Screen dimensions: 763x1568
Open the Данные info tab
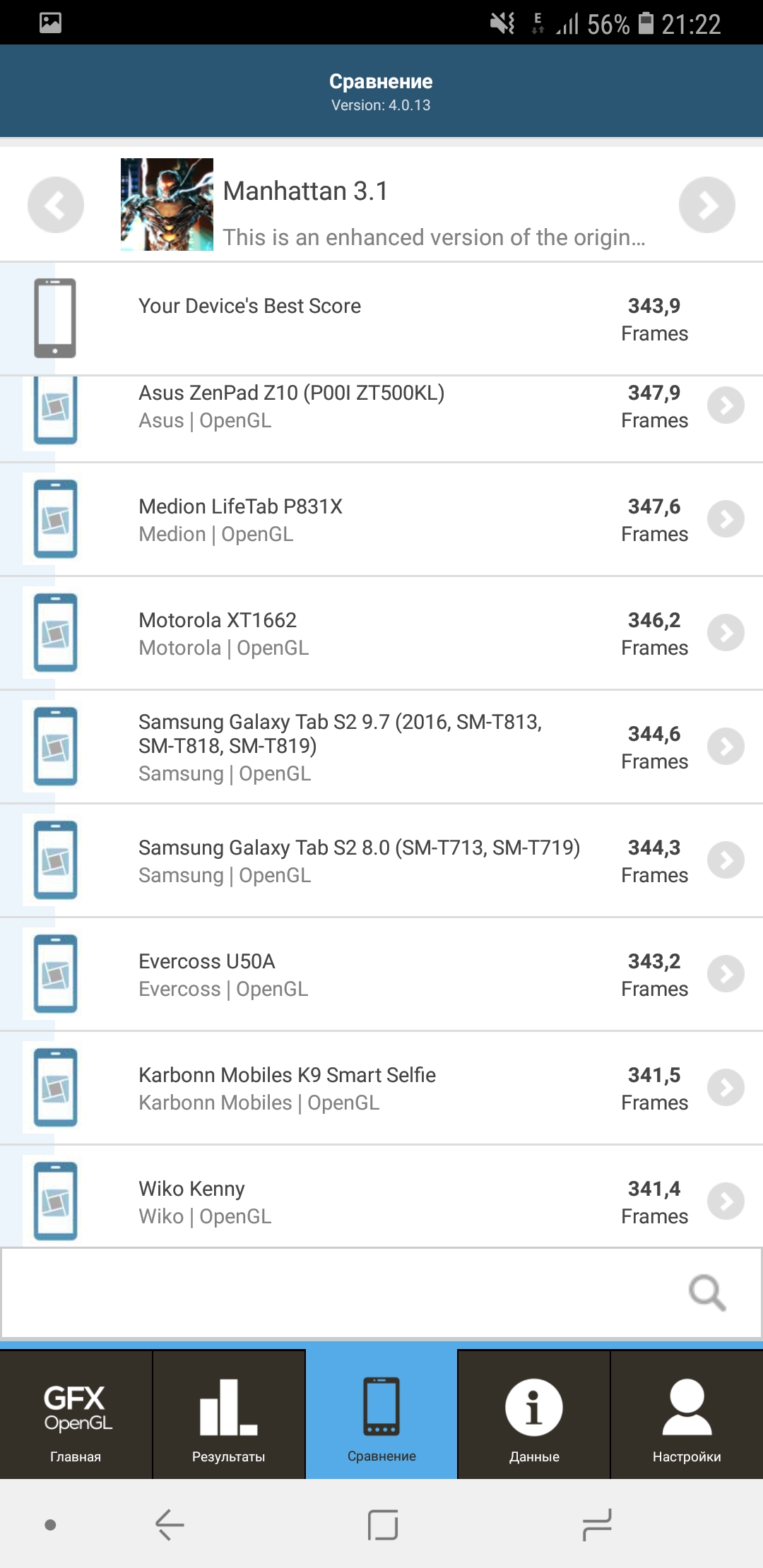point(534,1415)
